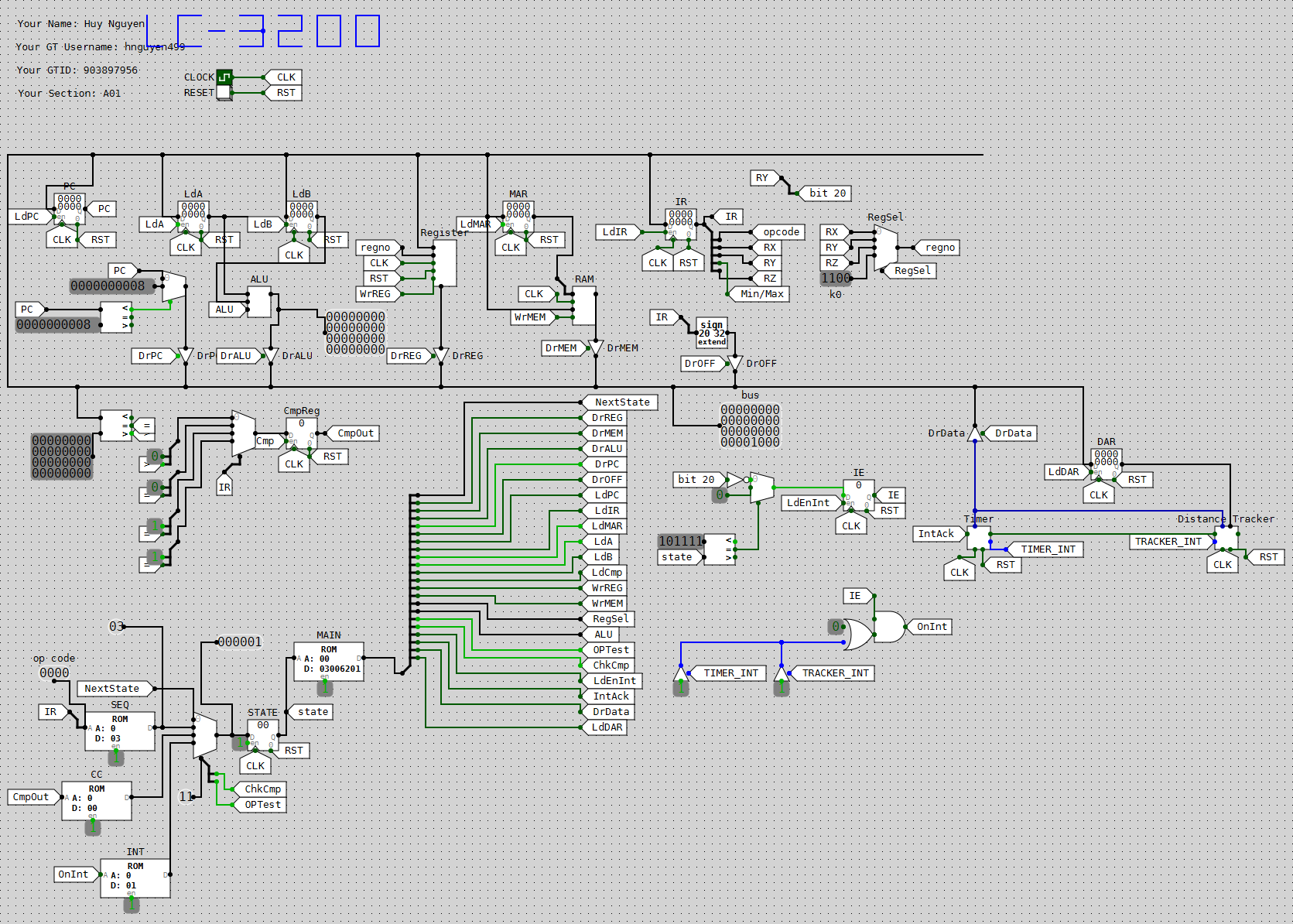Select the ALU component block
The width and height of the screenshot is (1293, 924).
[x=259, y=302]
